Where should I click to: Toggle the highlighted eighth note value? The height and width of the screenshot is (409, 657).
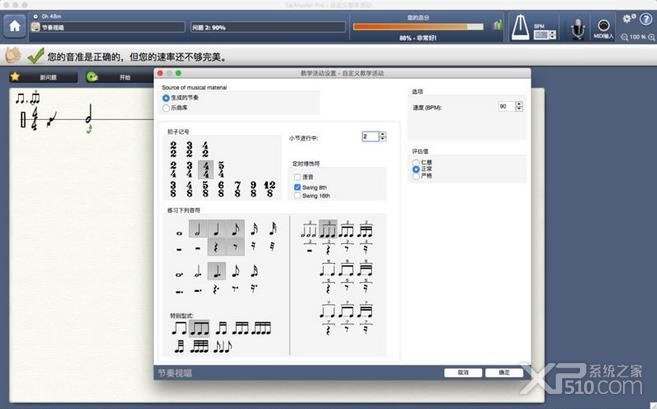tap(235, 229)
